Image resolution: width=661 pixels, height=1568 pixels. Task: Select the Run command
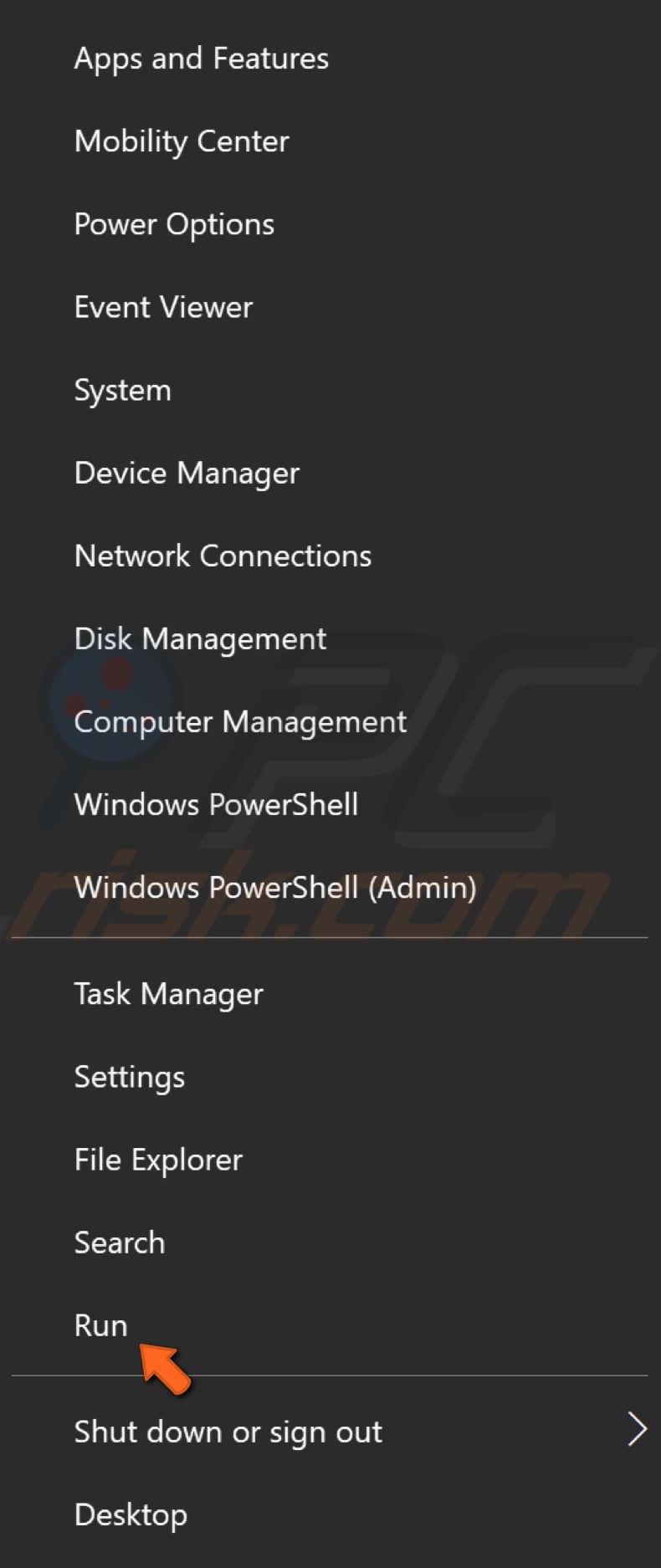point(100,1325)
